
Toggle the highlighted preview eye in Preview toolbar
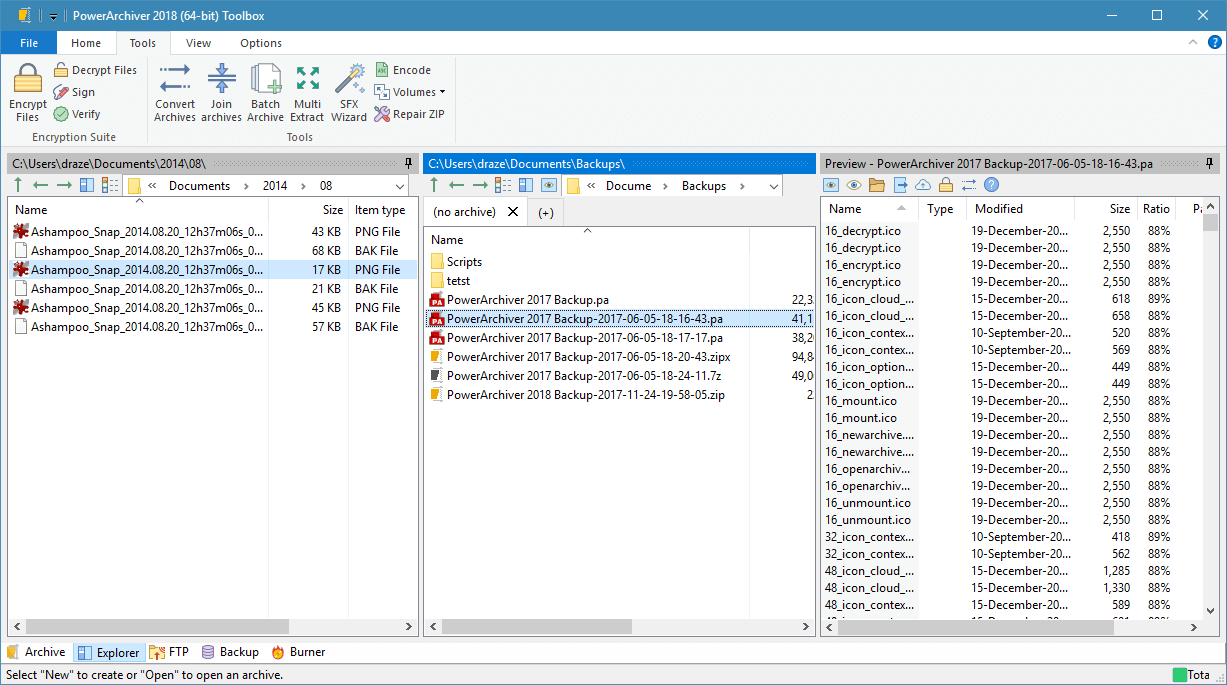point(831,185)
